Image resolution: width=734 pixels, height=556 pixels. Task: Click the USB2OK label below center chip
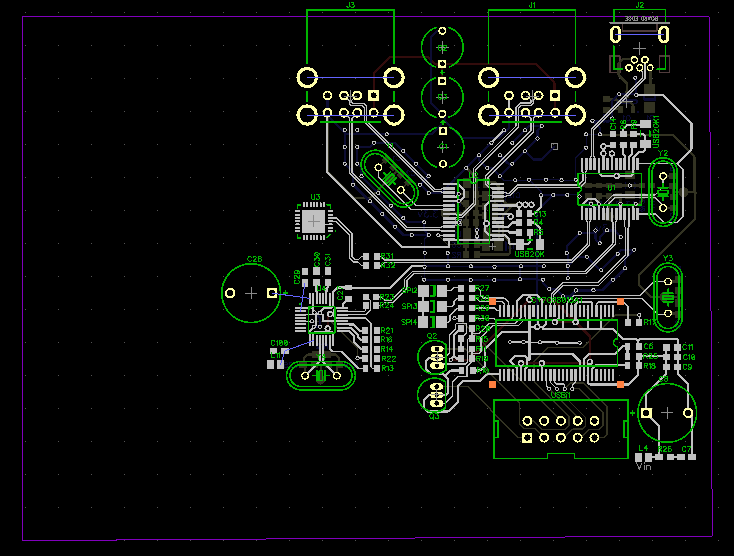[529, 254]
